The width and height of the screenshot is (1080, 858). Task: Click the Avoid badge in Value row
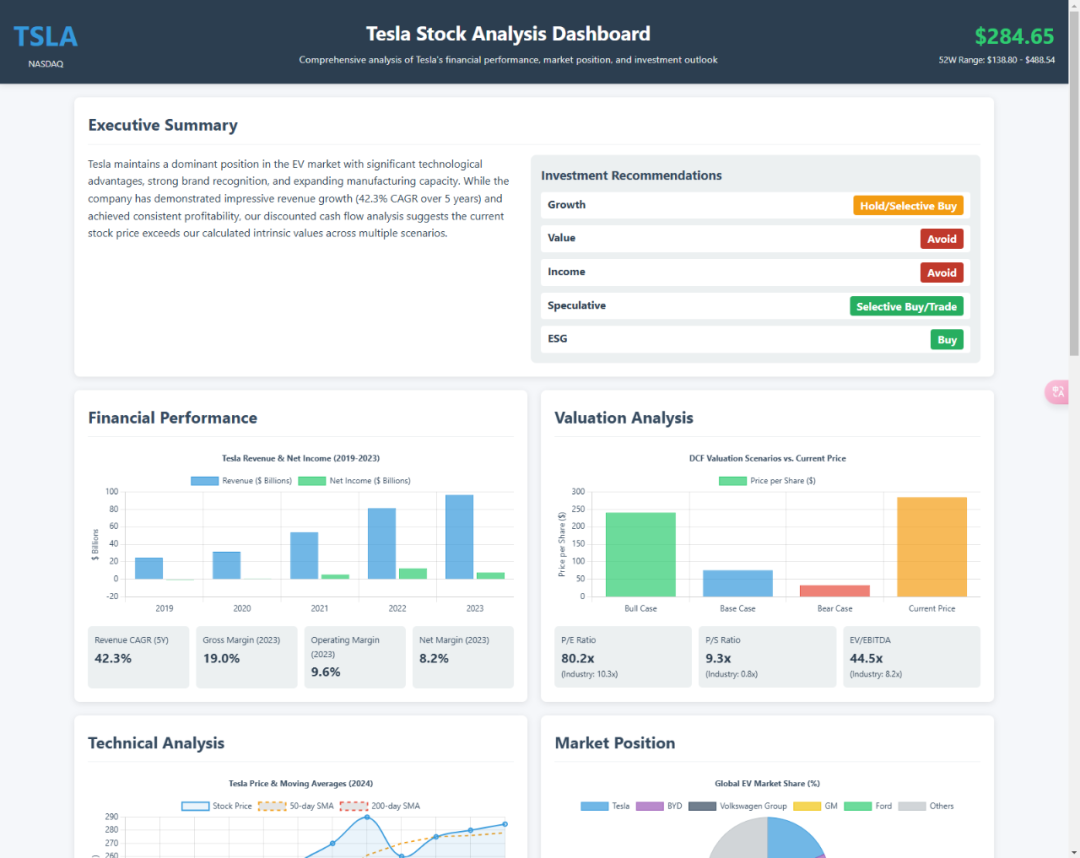[941, 239]
